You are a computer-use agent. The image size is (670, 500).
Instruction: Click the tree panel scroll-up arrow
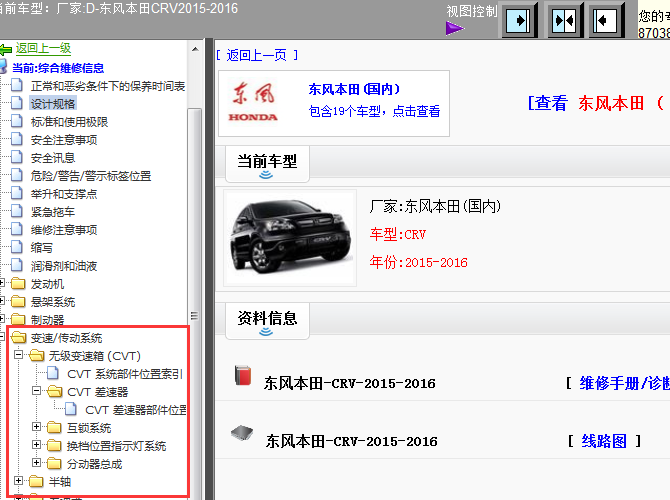click(x=195, y=49)
